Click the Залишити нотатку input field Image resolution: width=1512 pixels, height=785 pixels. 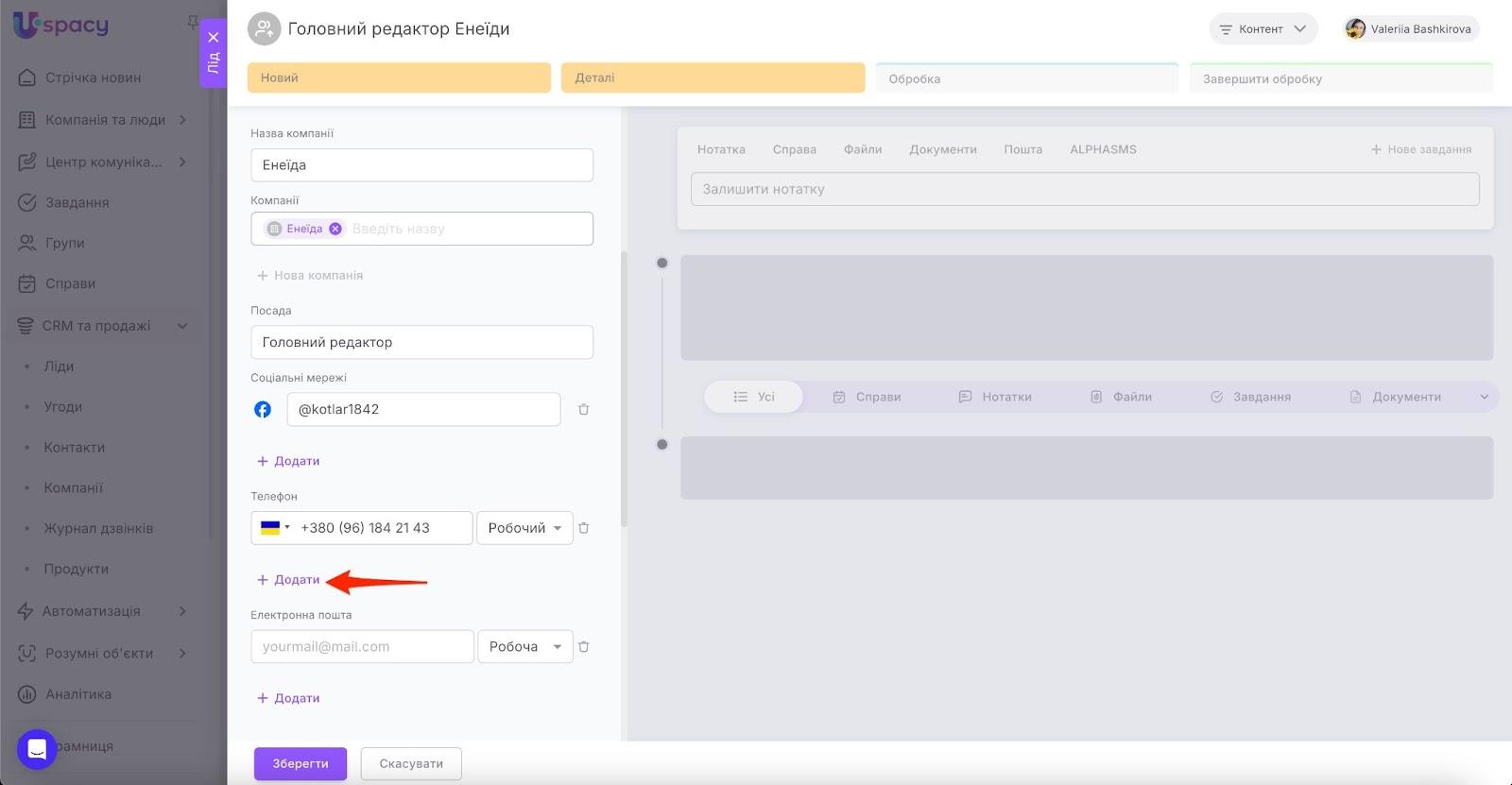pyautogui.click(x=1085, y=189)
